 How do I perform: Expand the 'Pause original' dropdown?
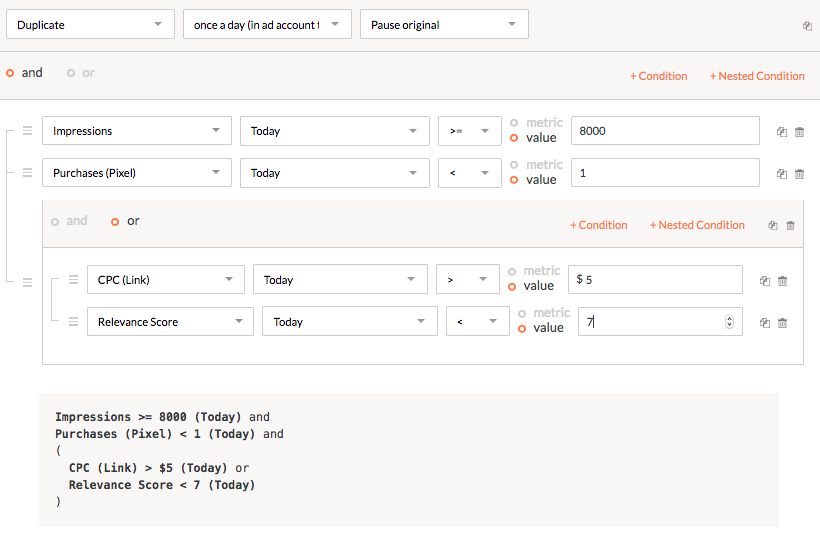pos(444,25)
